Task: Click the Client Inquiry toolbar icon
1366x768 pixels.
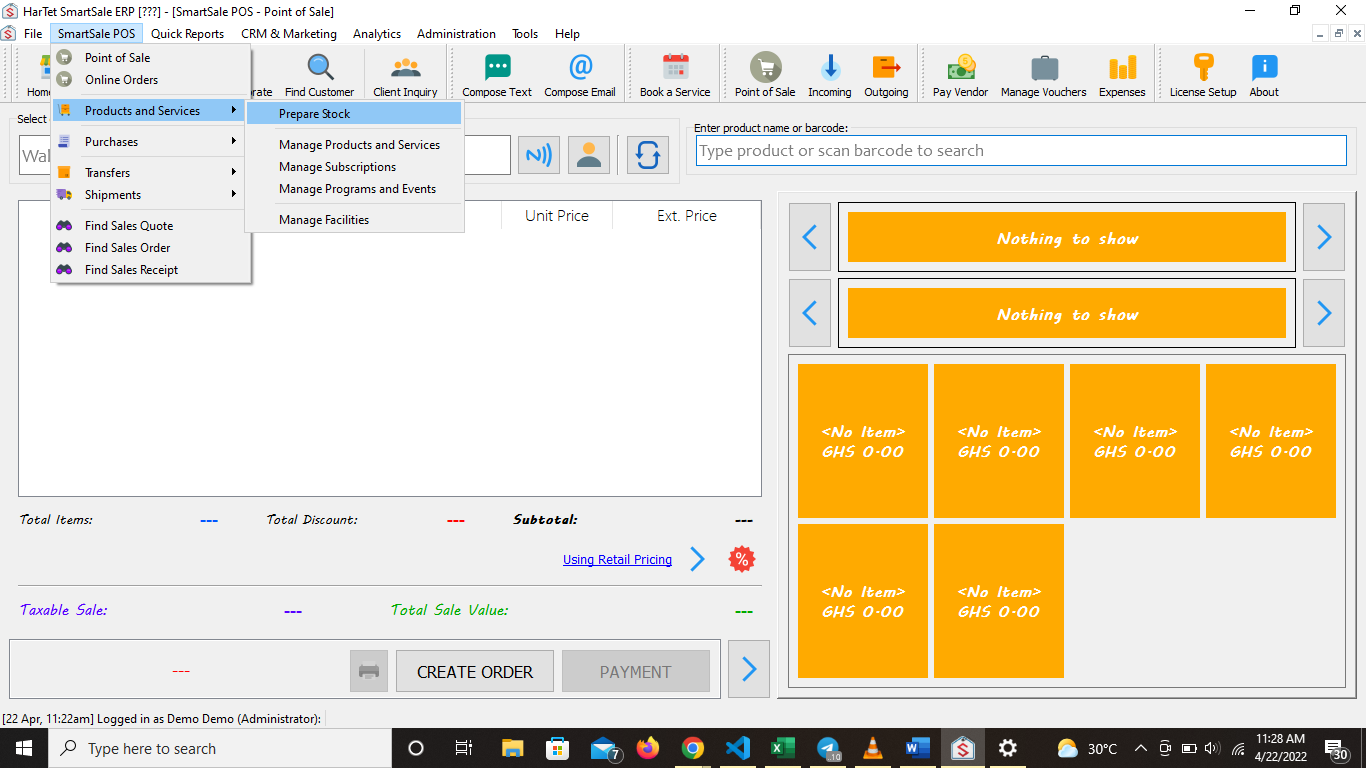Action: click(x=405, y=75)
